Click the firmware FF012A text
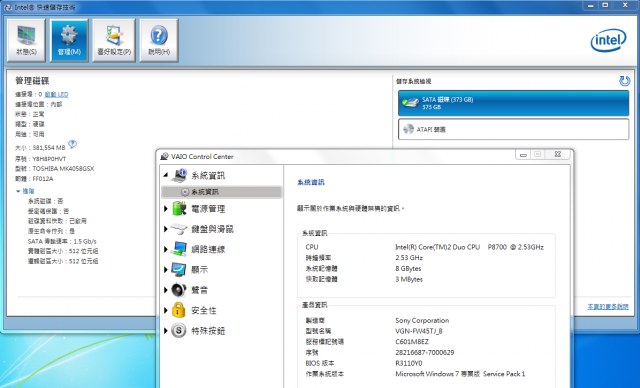640x388 pixels. coord(43,179)
